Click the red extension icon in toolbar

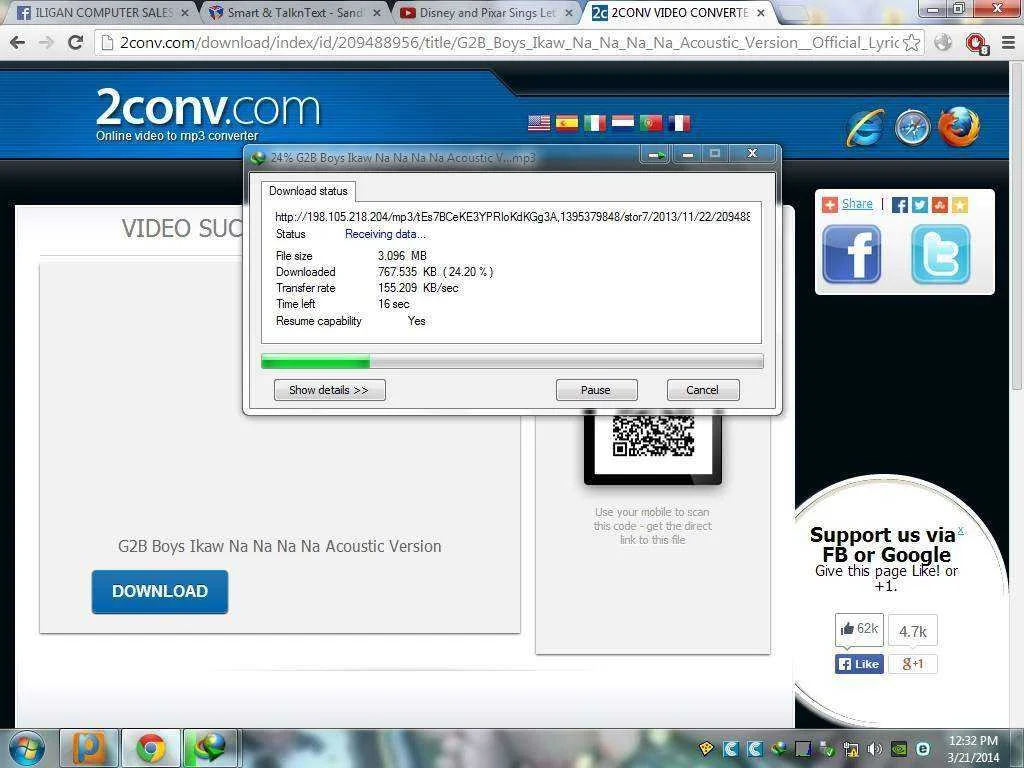(x=977, y=44)
